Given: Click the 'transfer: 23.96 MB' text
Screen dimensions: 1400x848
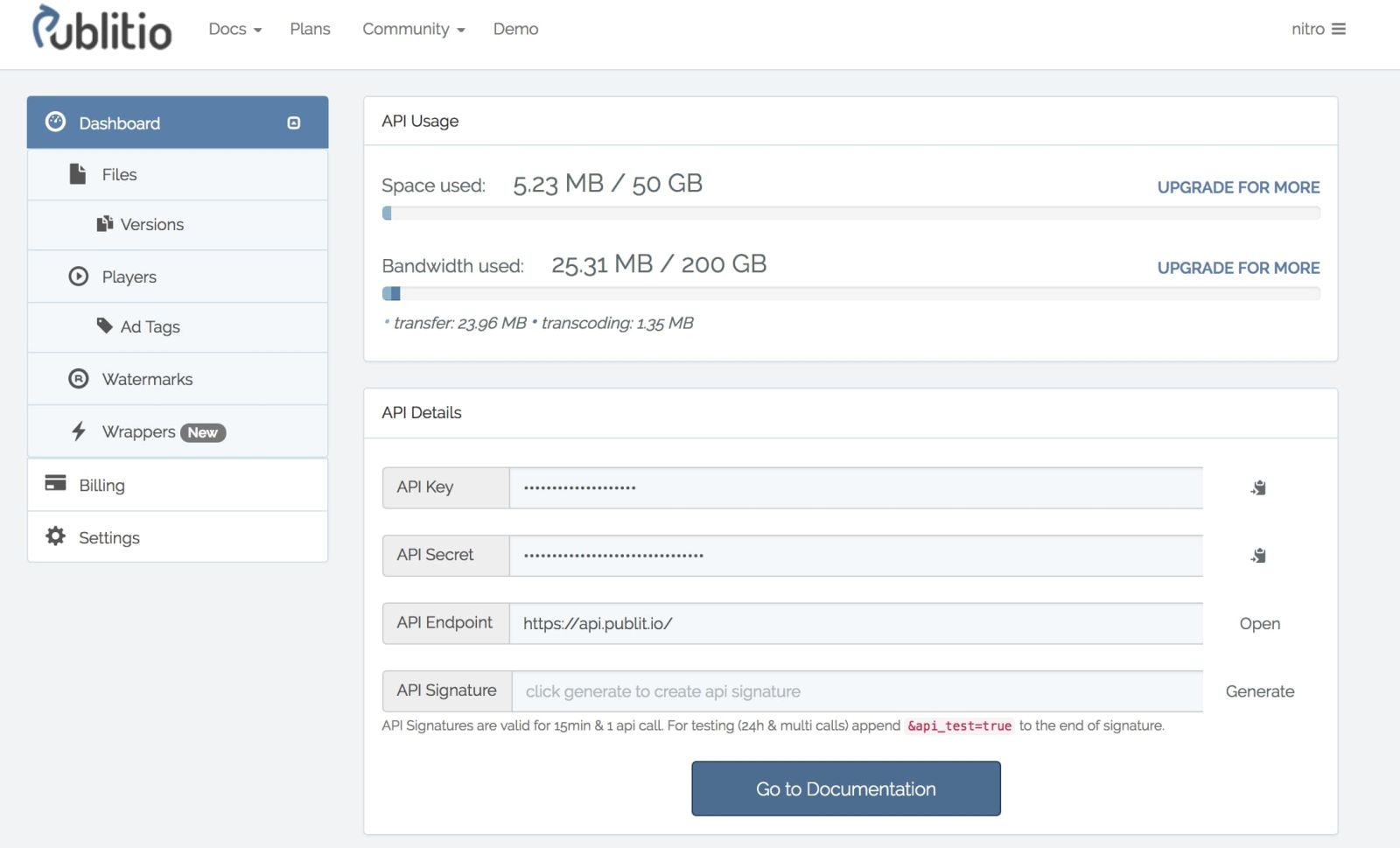Looking at the screenshot, I should point(460,323).
